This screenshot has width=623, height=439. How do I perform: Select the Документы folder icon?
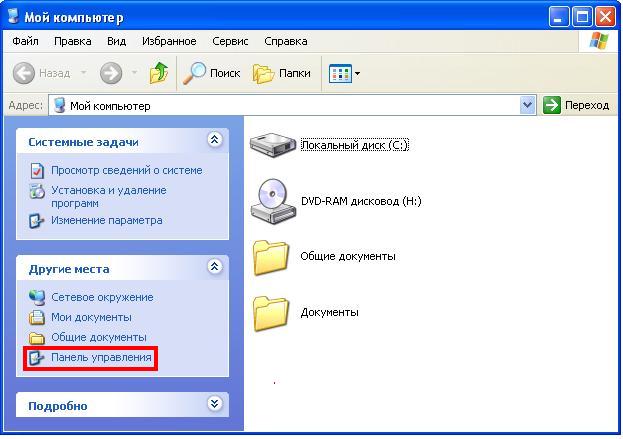[271, 314]
